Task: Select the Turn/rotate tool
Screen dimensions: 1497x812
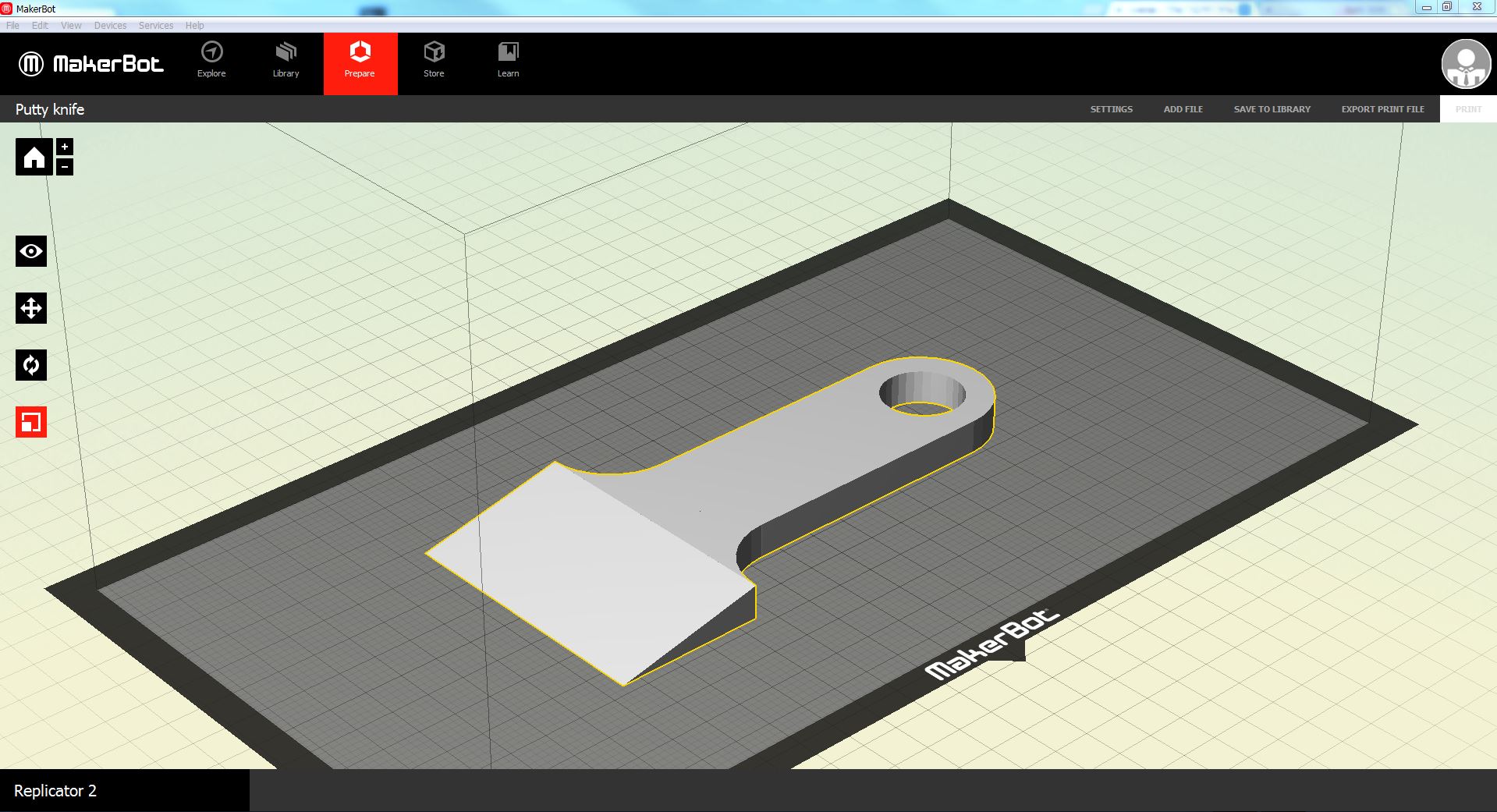Action: click(31, 365)
